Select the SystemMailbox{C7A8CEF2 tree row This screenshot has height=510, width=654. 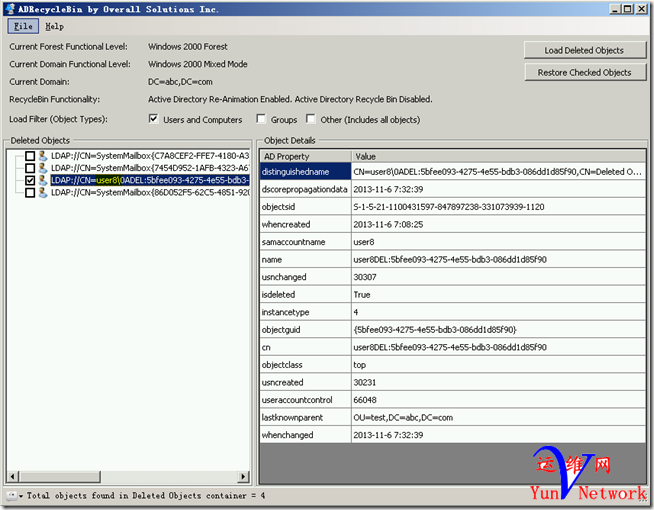tap(150, 156)
